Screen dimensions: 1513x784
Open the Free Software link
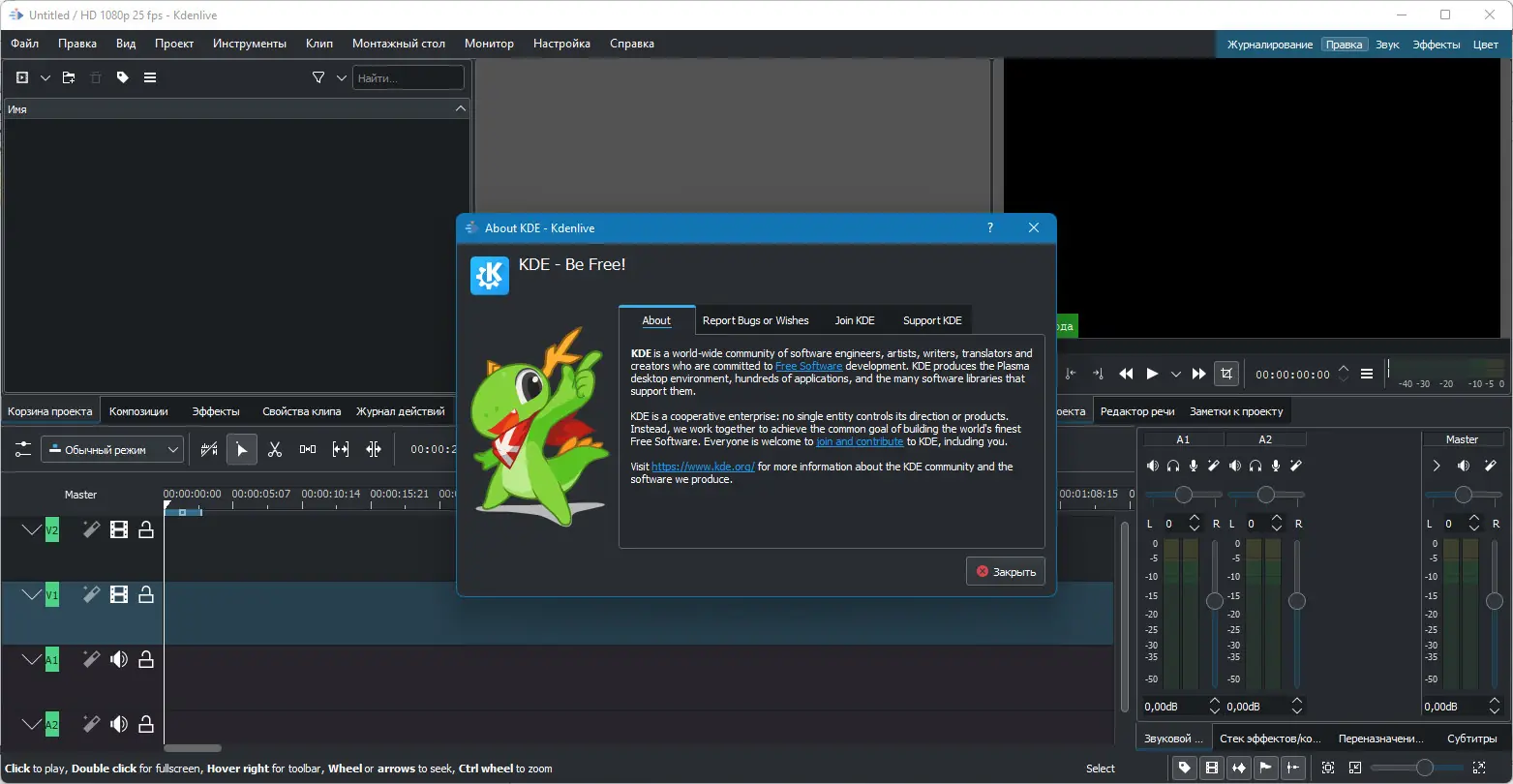tap(809, 366)
